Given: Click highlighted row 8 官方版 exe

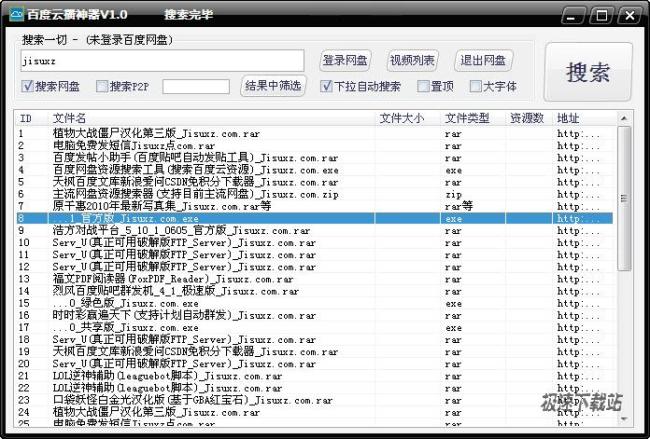Looking at the screenshot, I should point(314,218).
